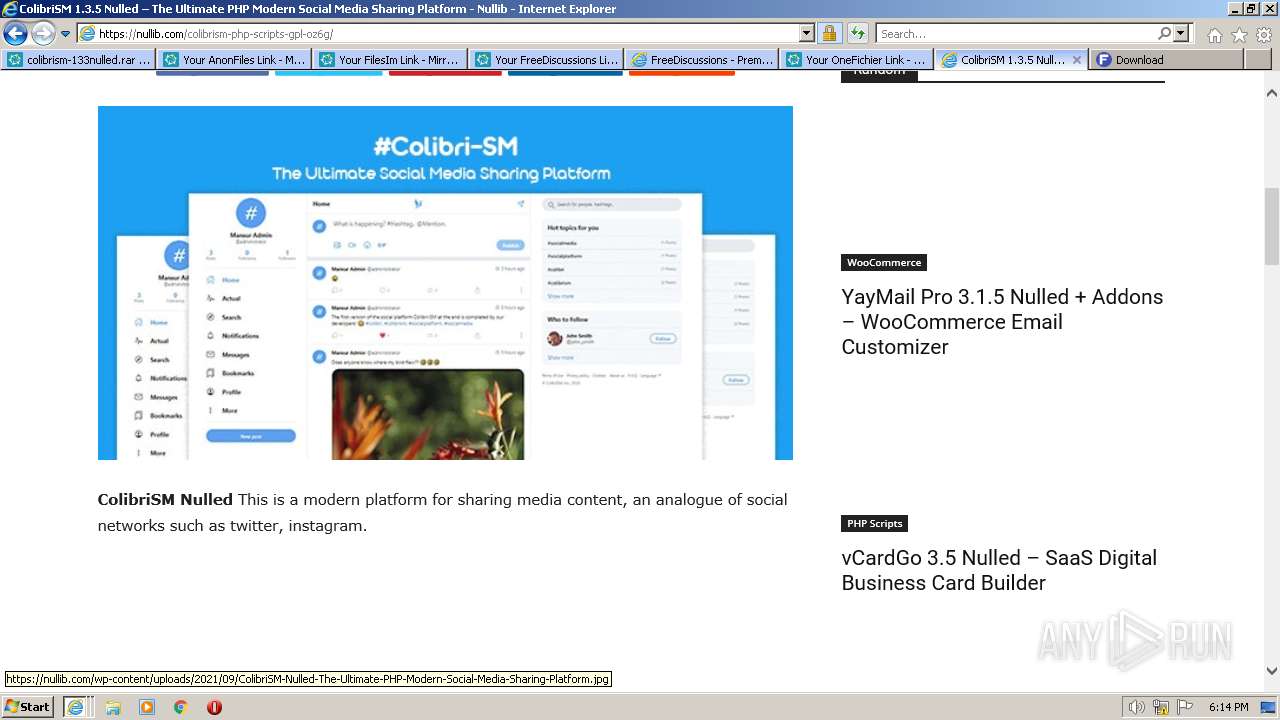This screenshot has width=1280, height=720.
Task: Open the search provider dropdown arrow
Action: click(1182, 34)
